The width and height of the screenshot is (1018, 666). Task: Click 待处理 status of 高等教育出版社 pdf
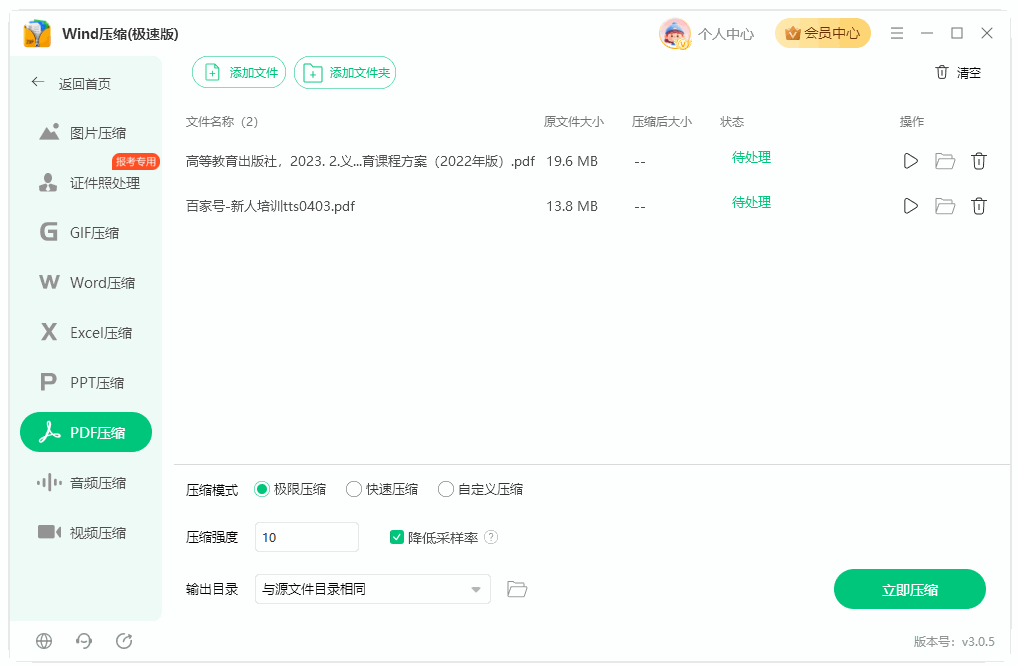click(x=751, y=157)
